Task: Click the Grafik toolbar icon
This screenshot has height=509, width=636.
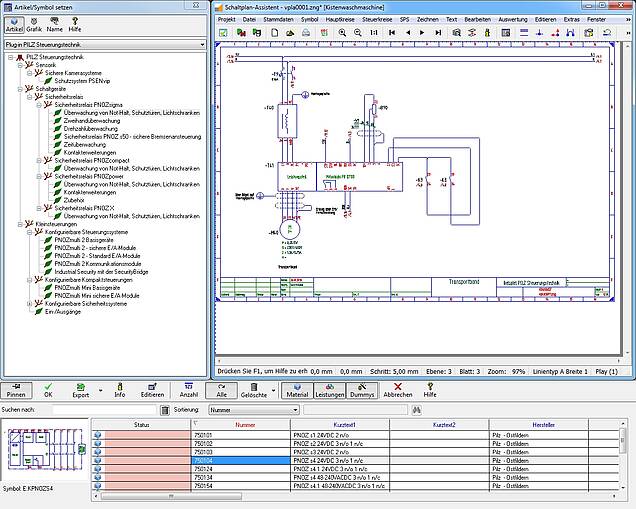Action: pyautogui.click(x=33, y=22)
